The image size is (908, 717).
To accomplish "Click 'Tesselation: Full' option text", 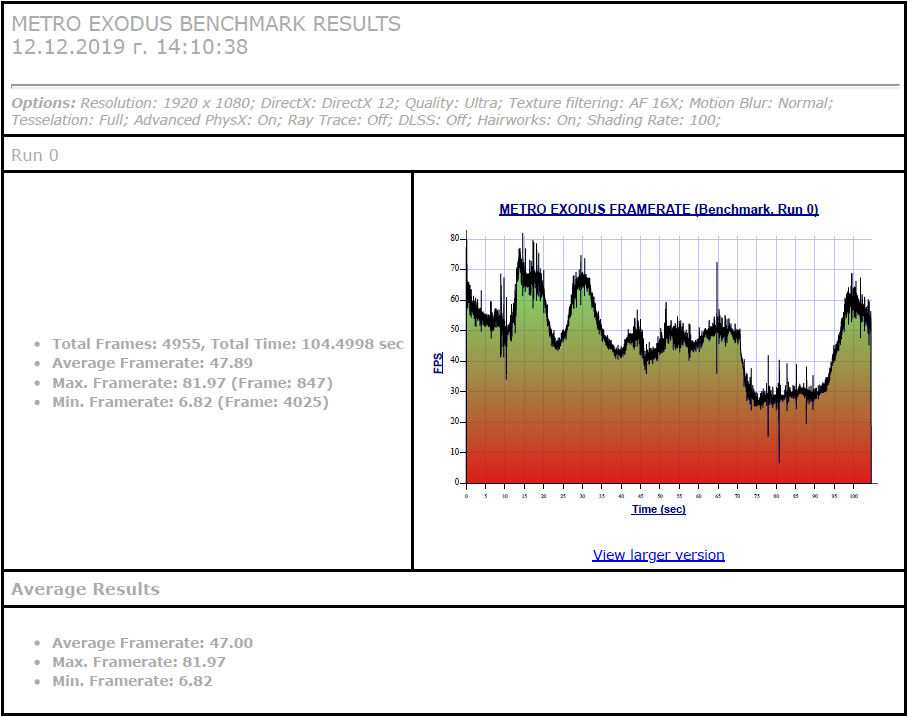I will pyautogui.click(x=67, y=120).
